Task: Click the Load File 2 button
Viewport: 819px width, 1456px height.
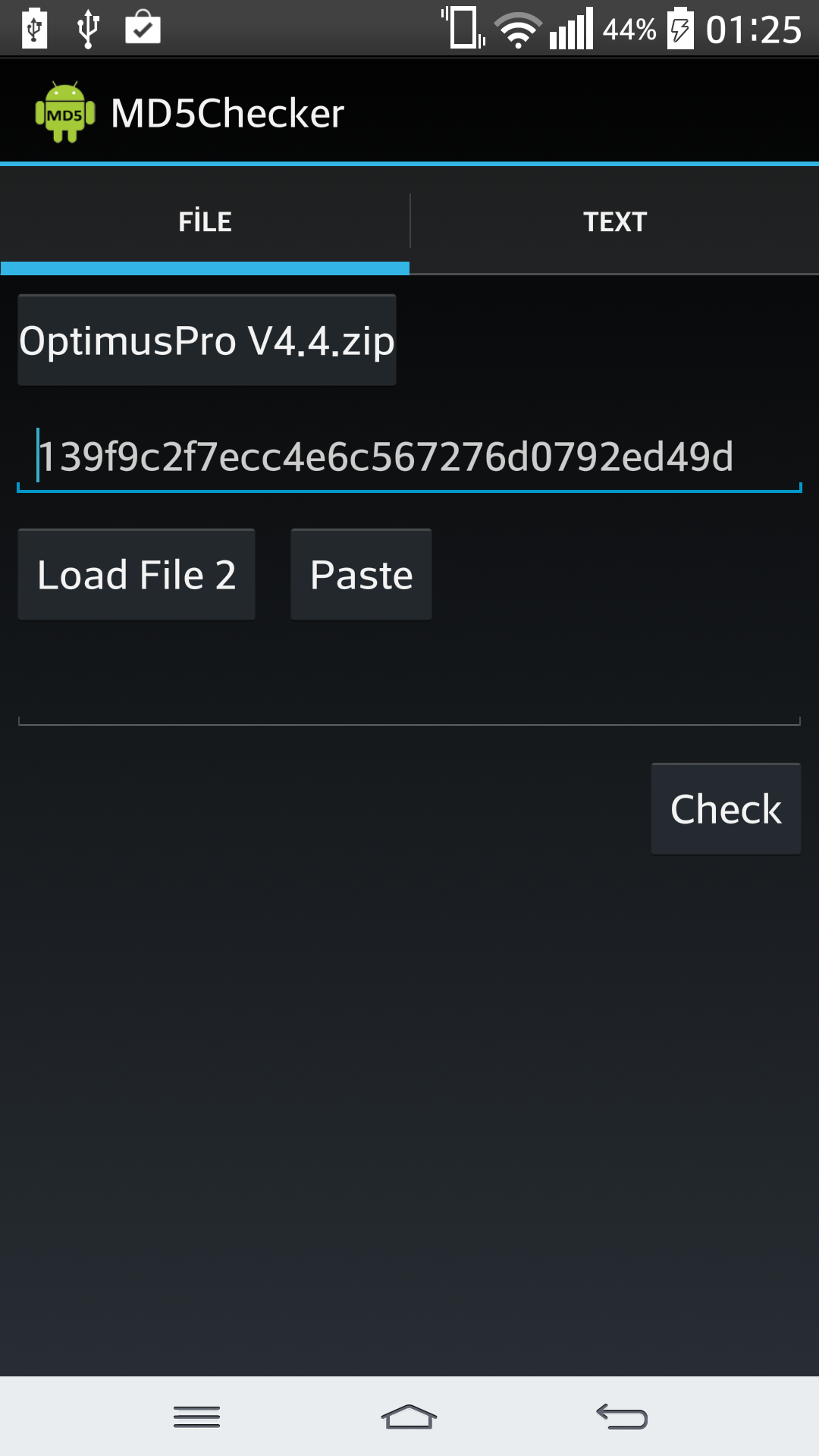Action: click(136, 575)
